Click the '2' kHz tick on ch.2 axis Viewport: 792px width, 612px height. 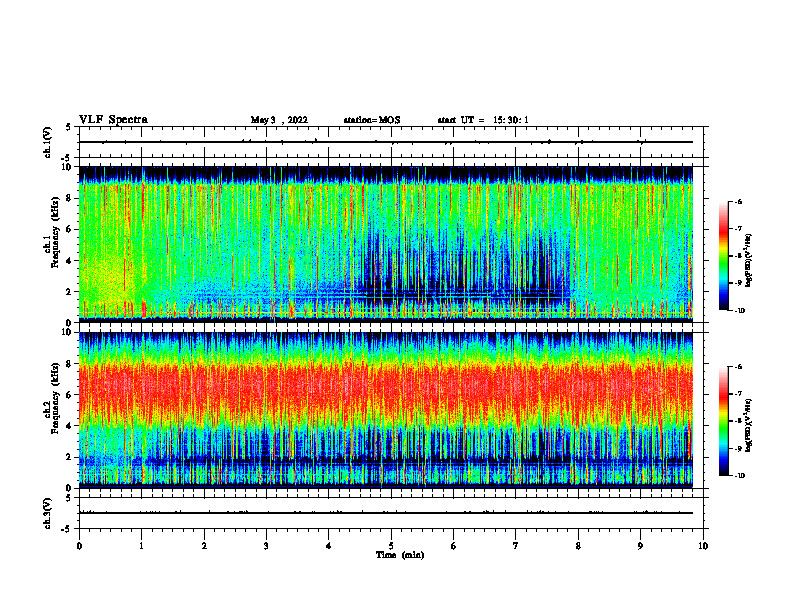point(70,457)
